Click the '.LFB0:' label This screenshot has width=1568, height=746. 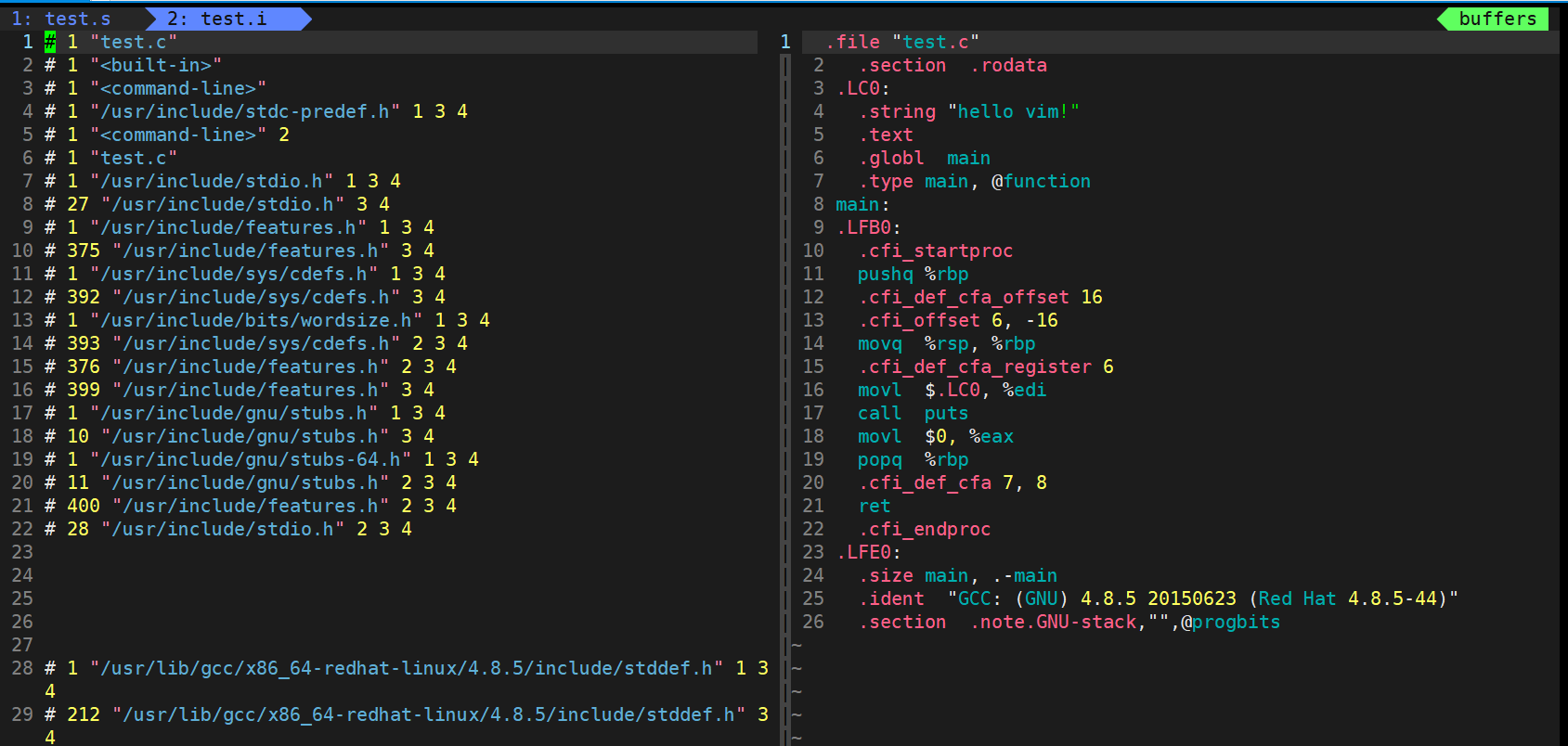(869, 227)
